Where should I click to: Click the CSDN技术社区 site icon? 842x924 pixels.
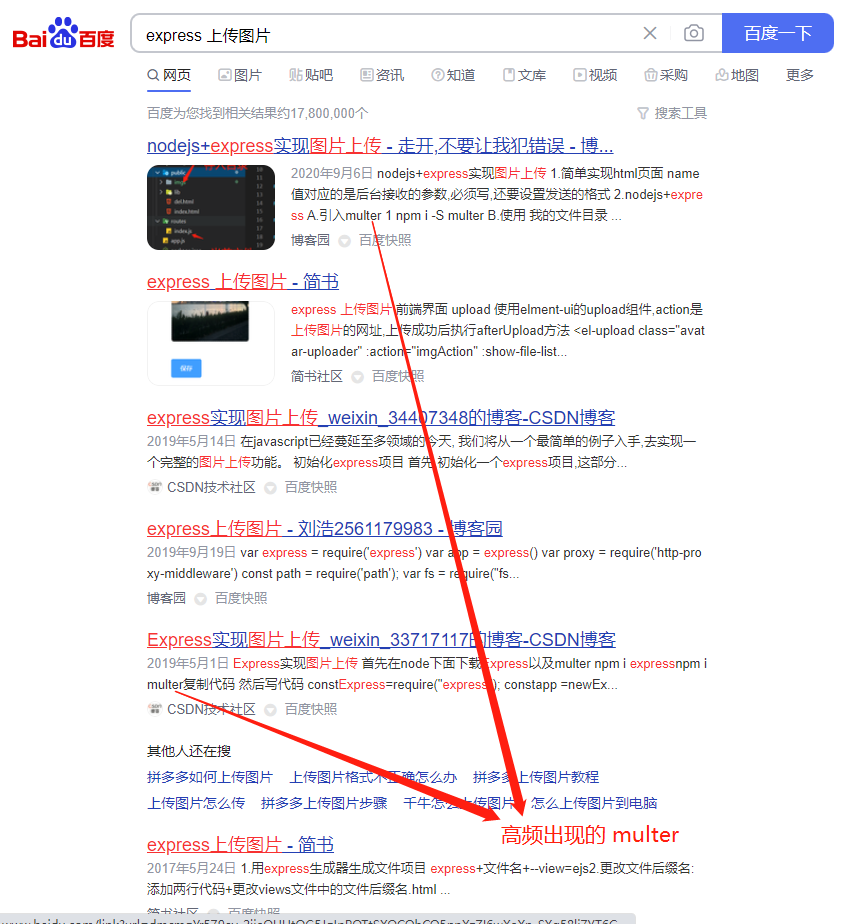click(x=153, y=487)
